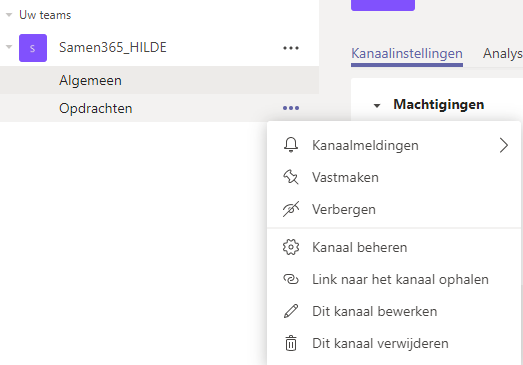Click the chain link icon in menu
Viewport: 523px width, 365px height.
point(291,279)
